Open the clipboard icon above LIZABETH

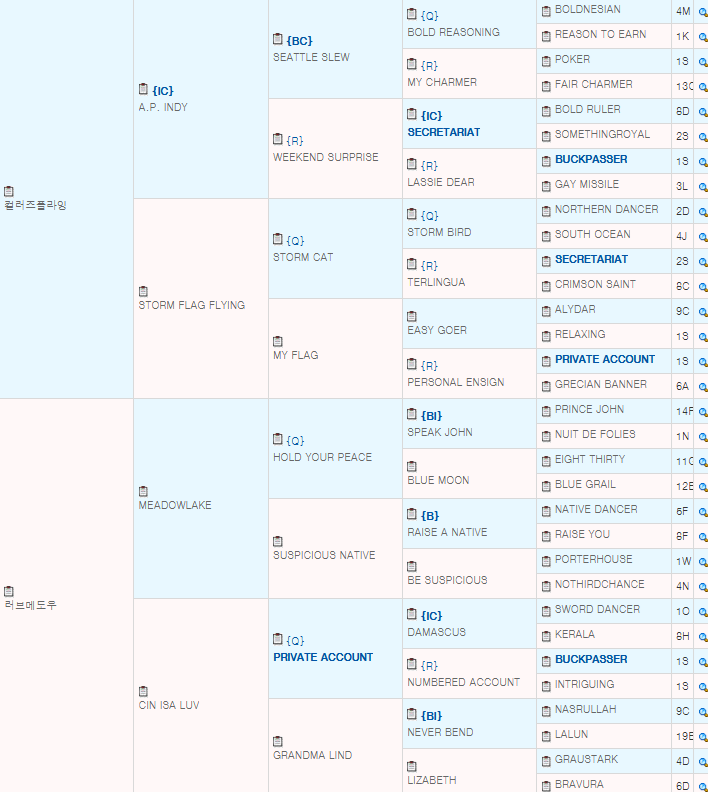(x=412, y=766)
